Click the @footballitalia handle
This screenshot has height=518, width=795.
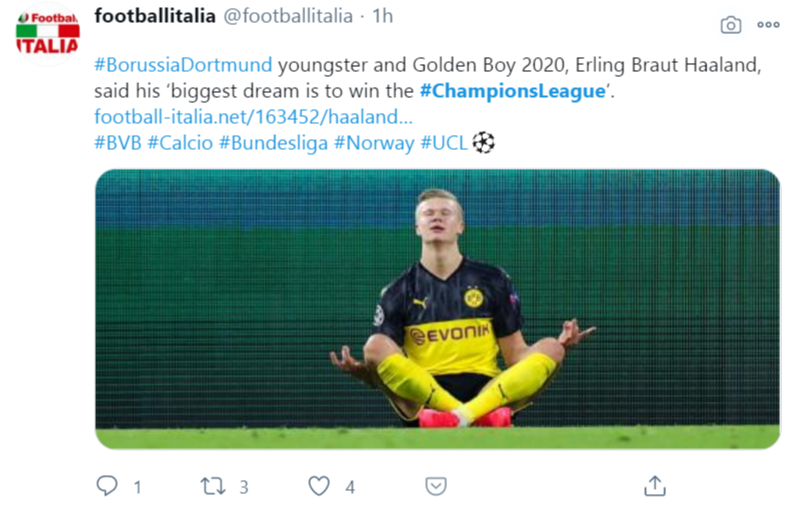click(x=286, y=16)
